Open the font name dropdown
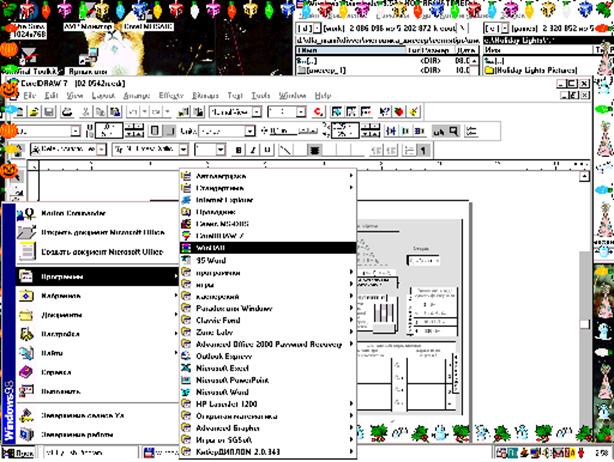 point(183,150)
